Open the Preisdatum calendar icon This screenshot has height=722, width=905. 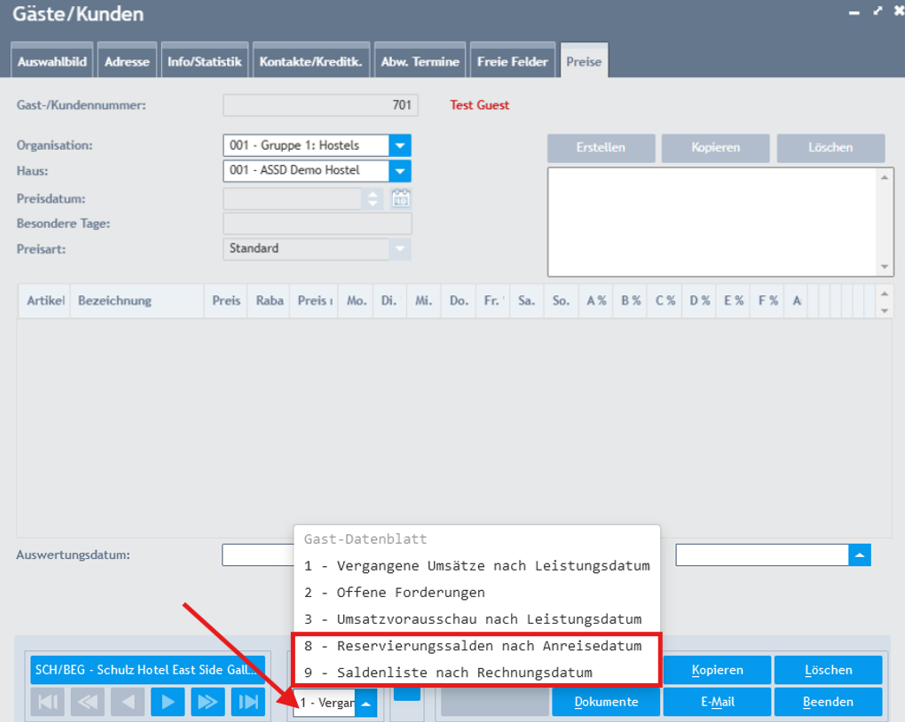pos(400,198)
